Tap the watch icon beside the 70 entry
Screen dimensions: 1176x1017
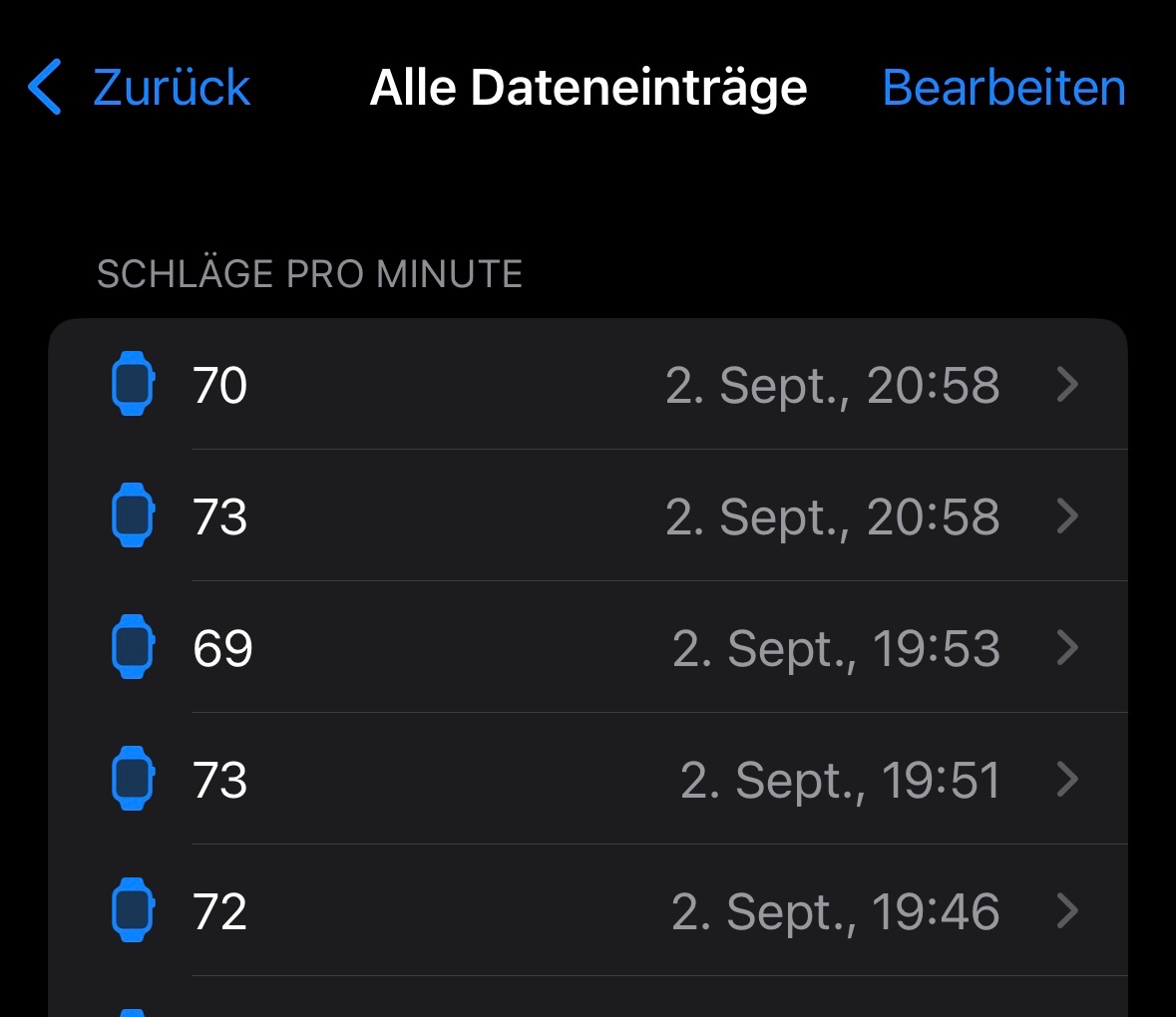133,384
